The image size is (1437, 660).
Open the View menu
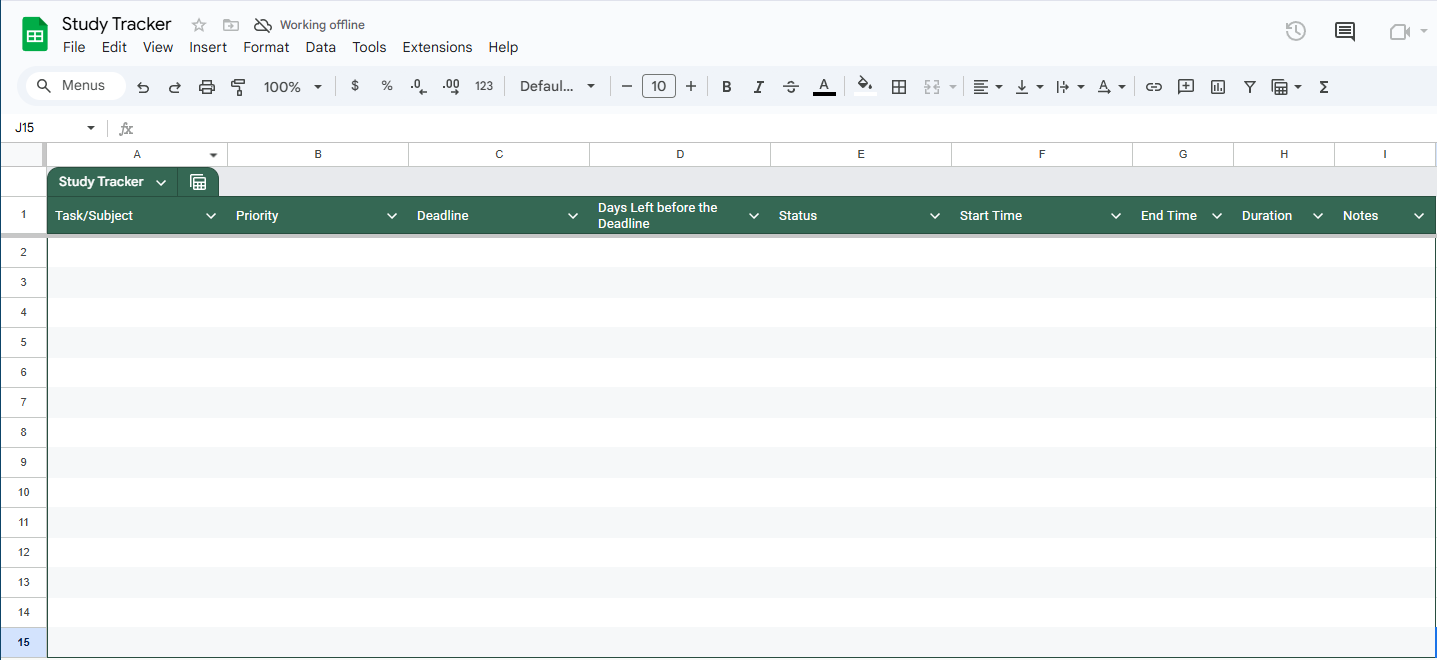158,47
